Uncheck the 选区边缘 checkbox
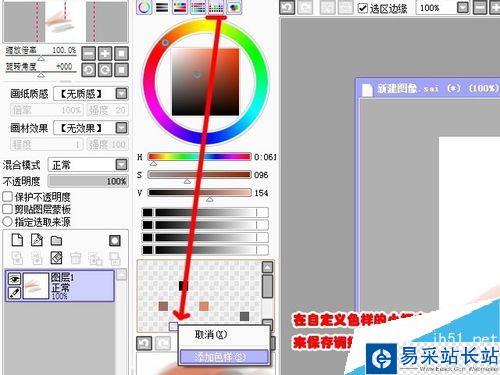The image size is (500, 375). (x=363, y=8)
